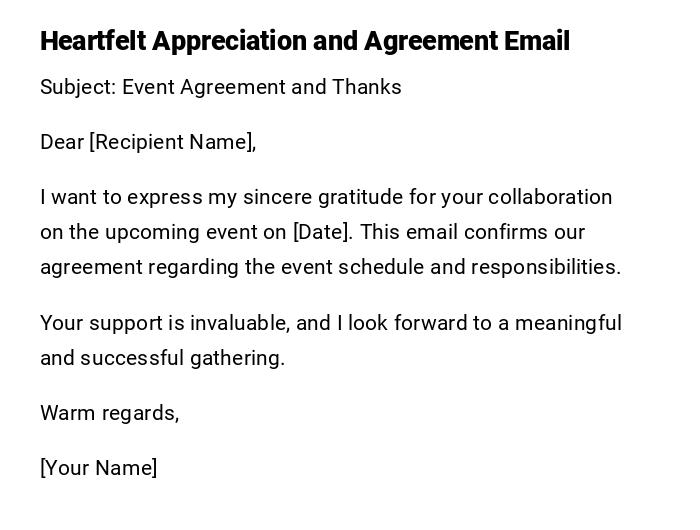The image size is (700, 530).
Task: Click the word agreement starting the third body line
Action: point(90,267)
